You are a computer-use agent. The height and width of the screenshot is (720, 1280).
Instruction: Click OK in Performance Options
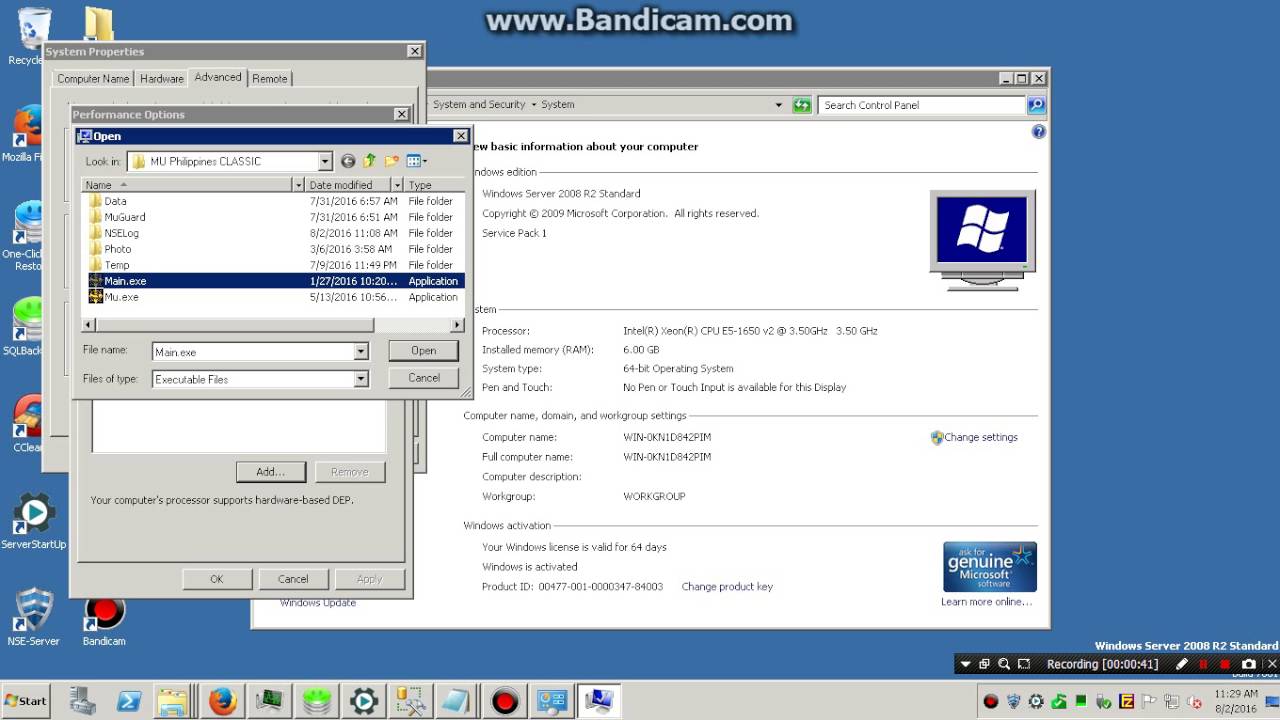click(x=217, y=579)
